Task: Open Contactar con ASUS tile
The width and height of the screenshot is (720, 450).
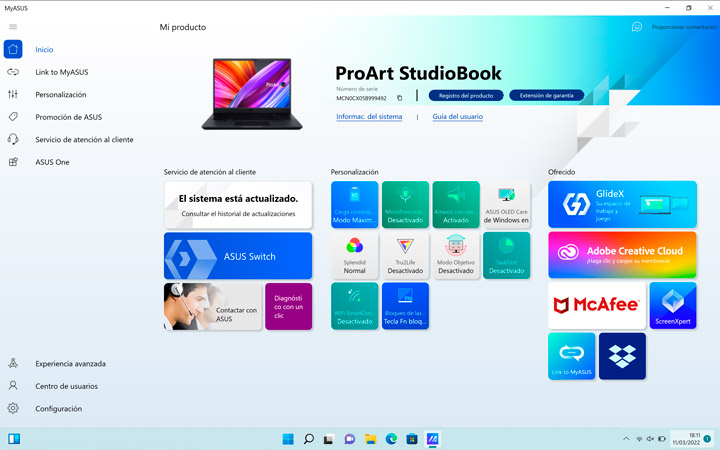Action: pyautogui.click(x=213, y=306)
